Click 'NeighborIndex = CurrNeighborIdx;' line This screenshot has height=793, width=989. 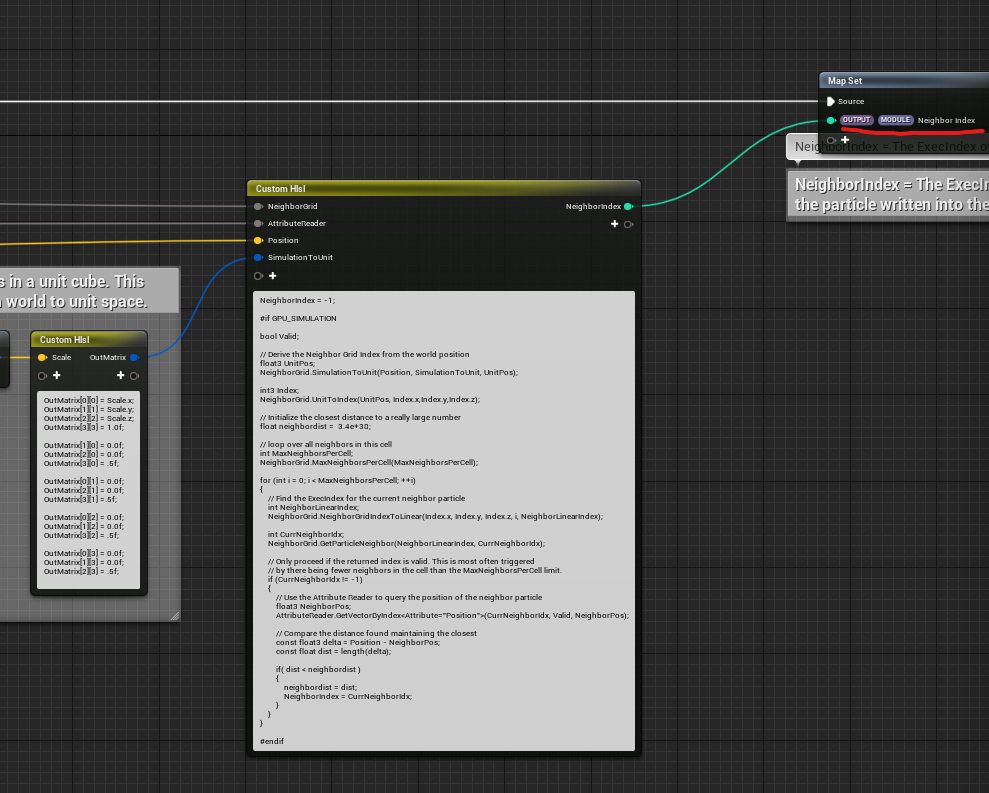[348, 696]
